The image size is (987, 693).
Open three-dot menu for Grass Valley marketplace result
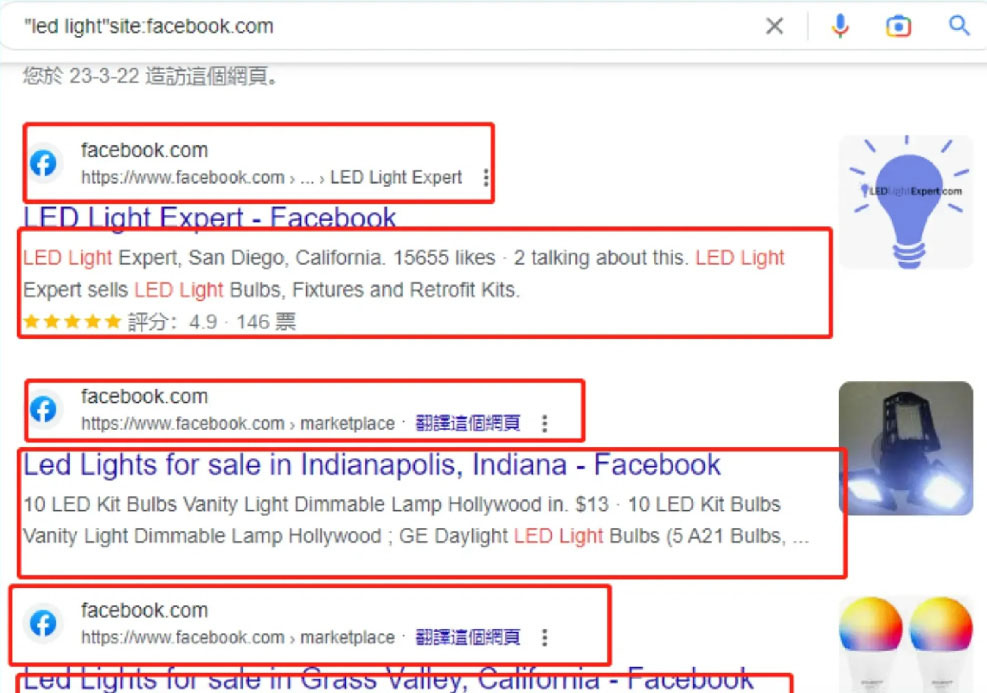[x=544, y=637]
